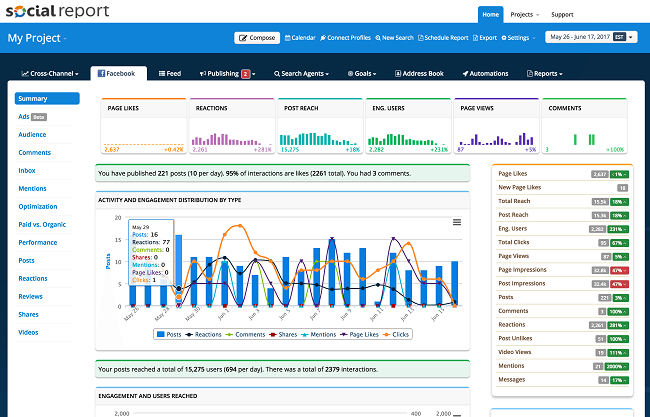Click the New Page Likes row
Viewport: 650px width, 417px height.
tap(563, 188)
